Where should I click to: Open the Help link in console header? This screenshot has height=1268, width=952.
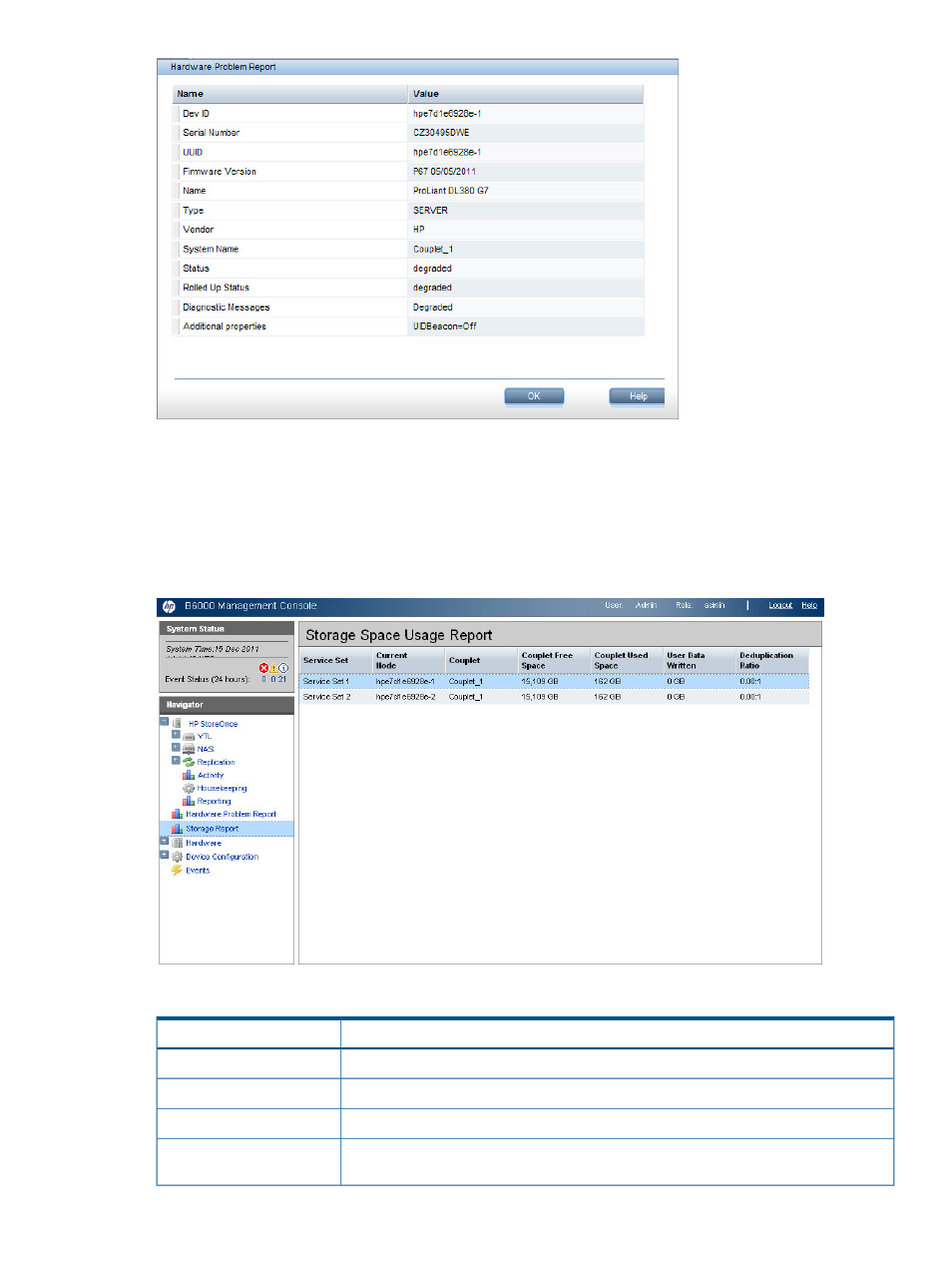[x=809, y=605]
